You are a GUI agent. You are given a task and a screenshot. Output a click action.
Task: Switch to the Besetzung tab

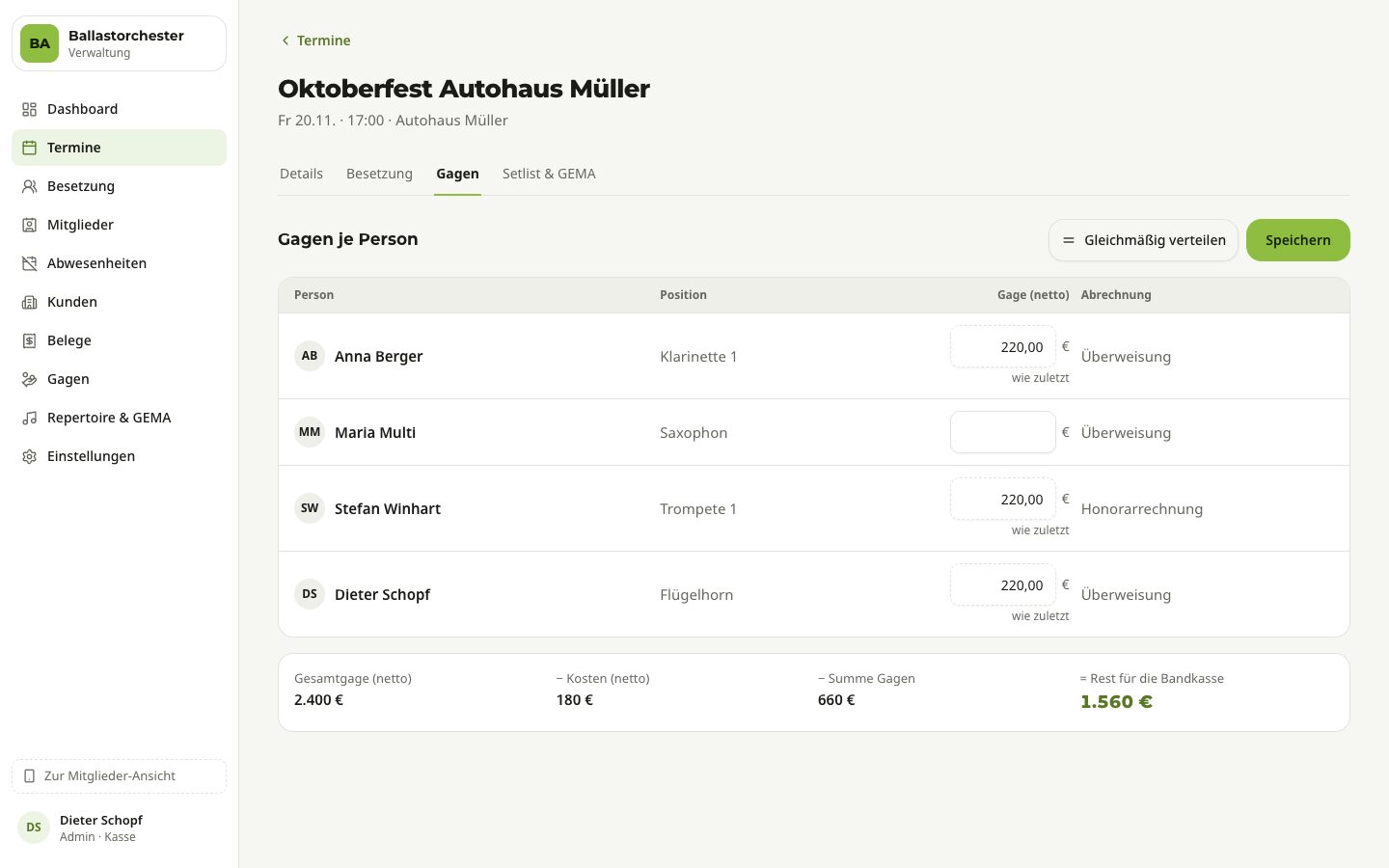point(379,174)
